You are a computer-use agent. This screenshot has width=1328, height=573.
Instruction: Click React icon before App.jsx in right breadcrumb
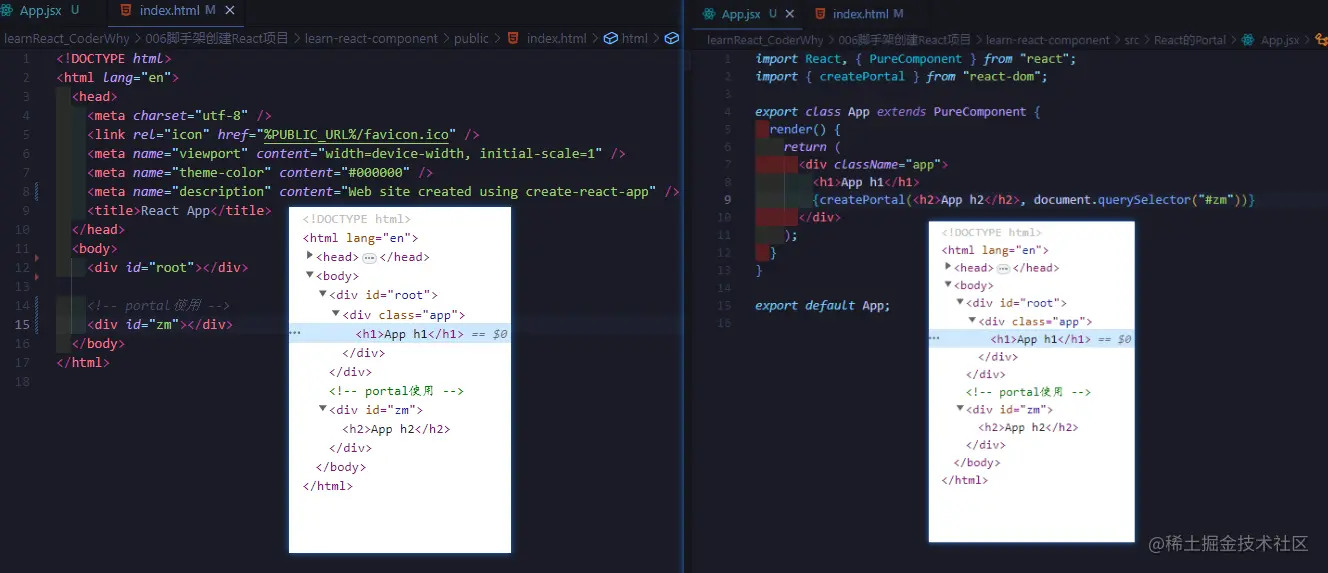1248,41
